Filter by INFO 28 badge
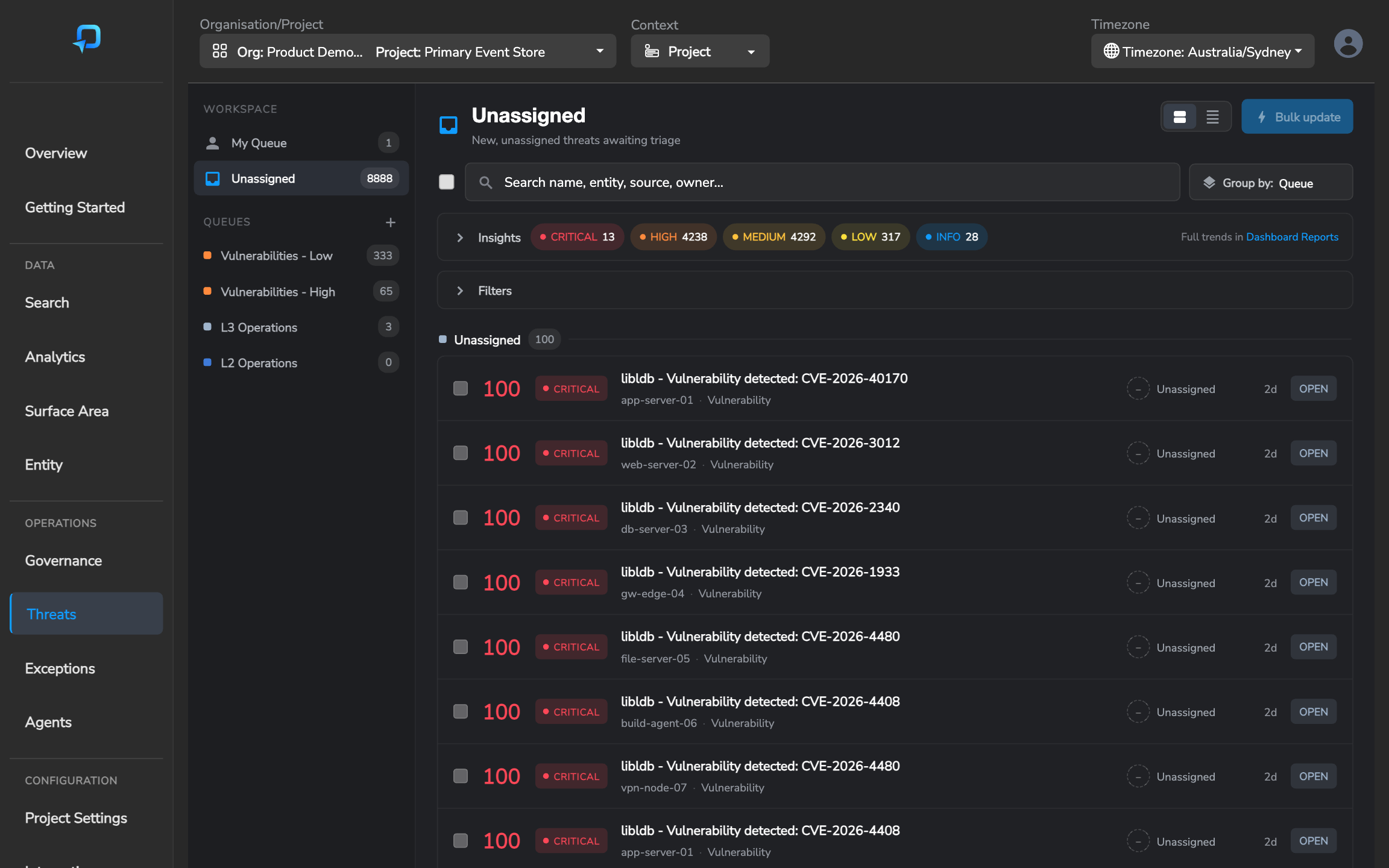The image size is (1389, 868). 951,237
